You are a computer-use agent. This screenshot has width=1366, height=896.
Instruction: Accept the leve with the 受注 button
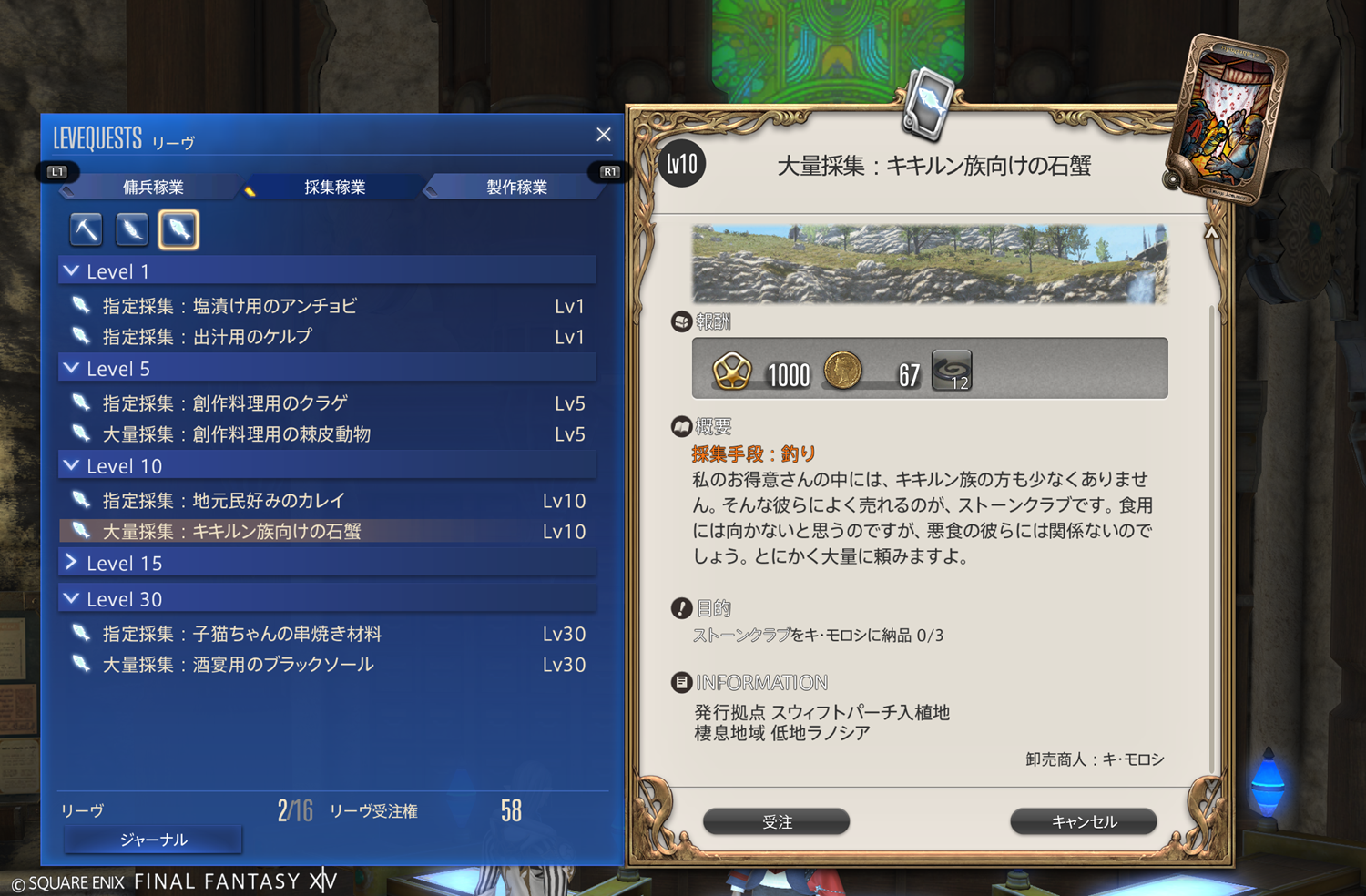777,821
